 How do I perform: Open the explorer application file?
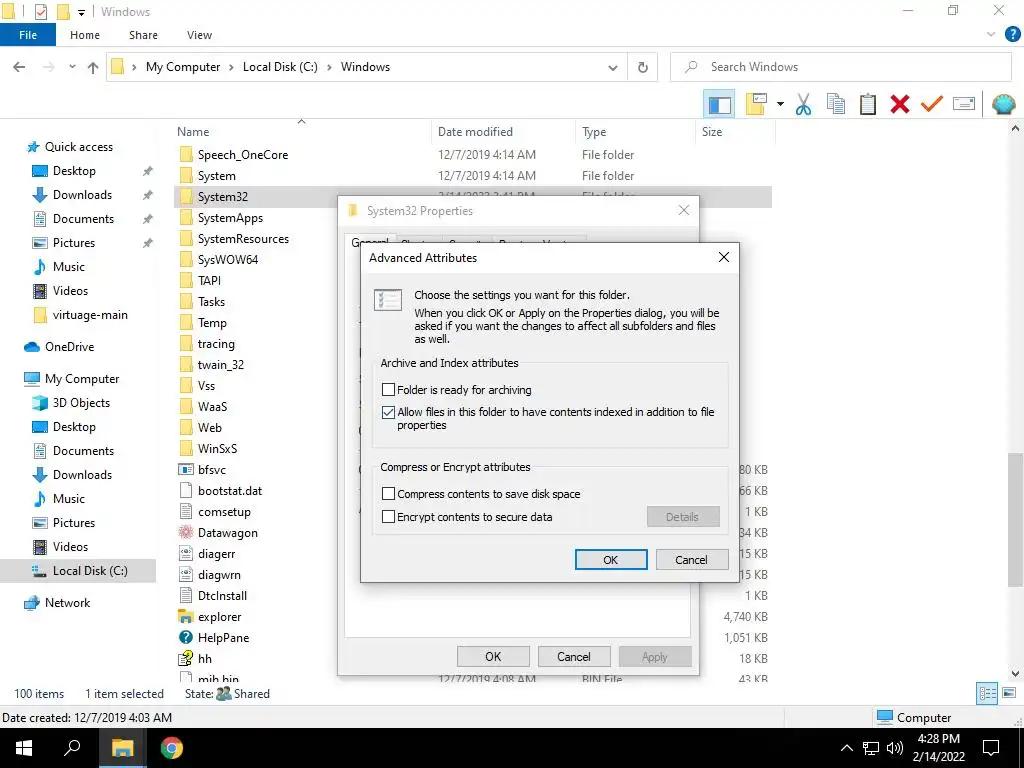(219, 617)
